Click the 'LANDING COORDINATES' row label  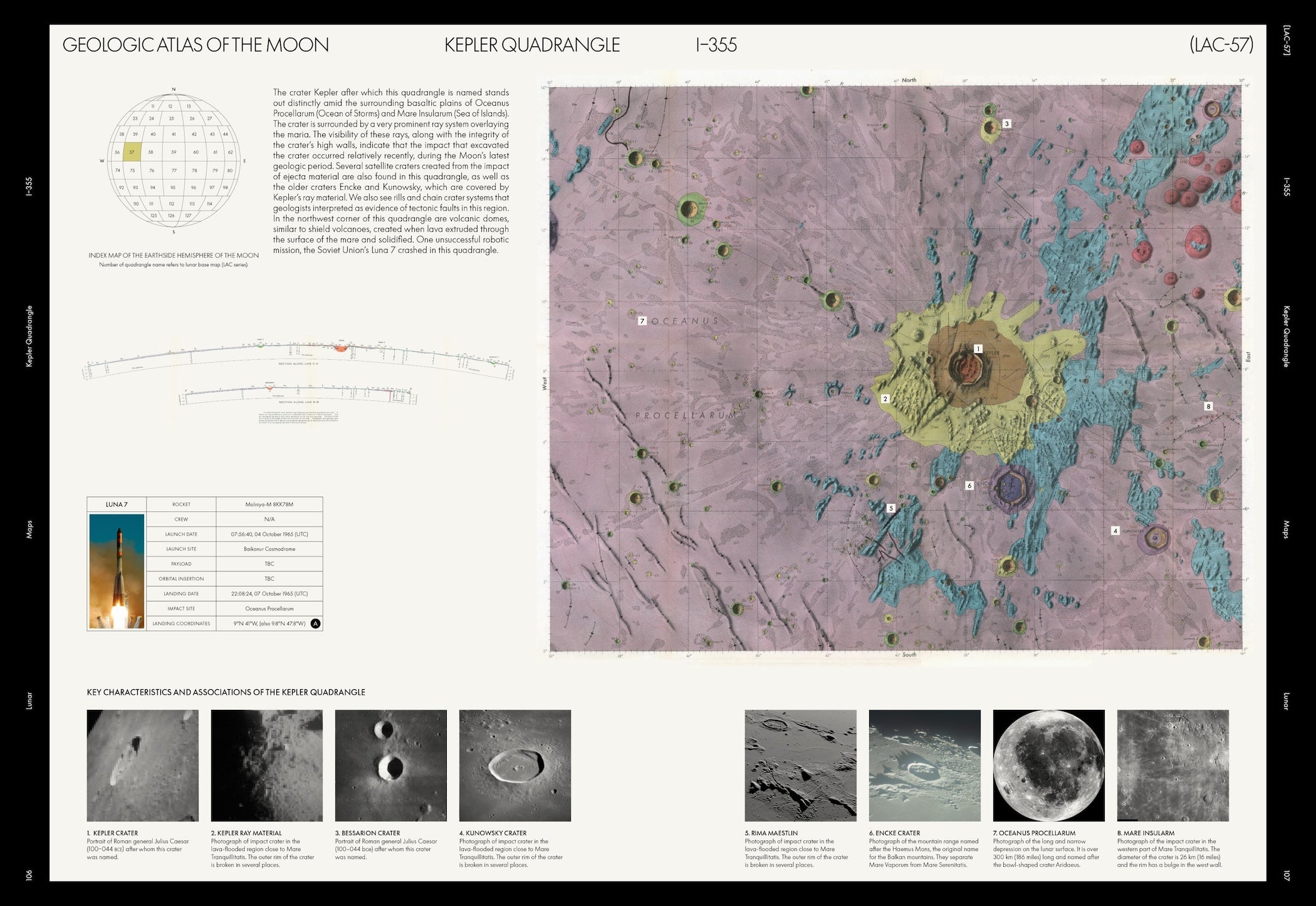tap(181, 623)
